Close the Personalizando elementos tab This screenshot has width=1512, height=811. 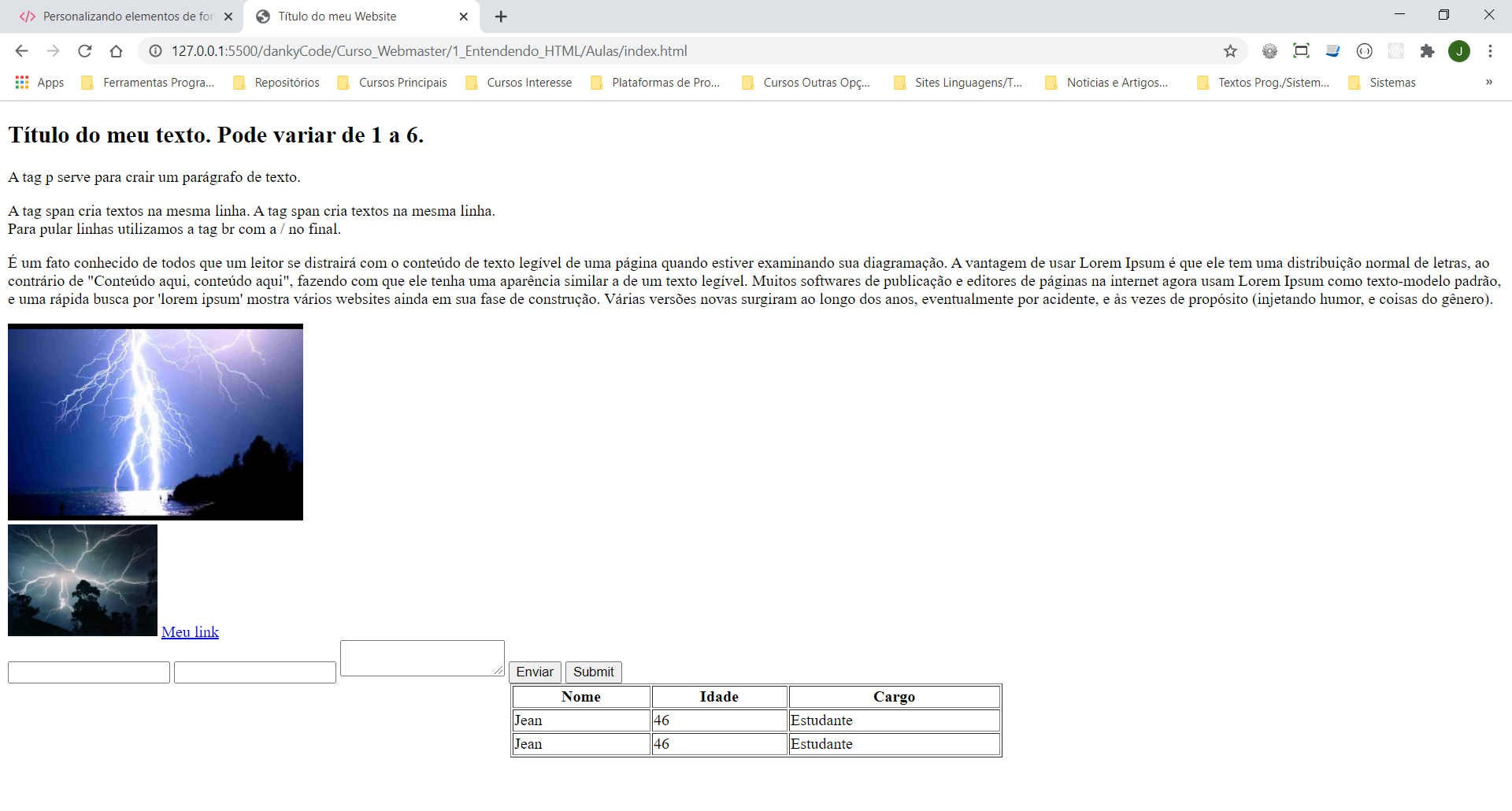click(x=228, y=17)
